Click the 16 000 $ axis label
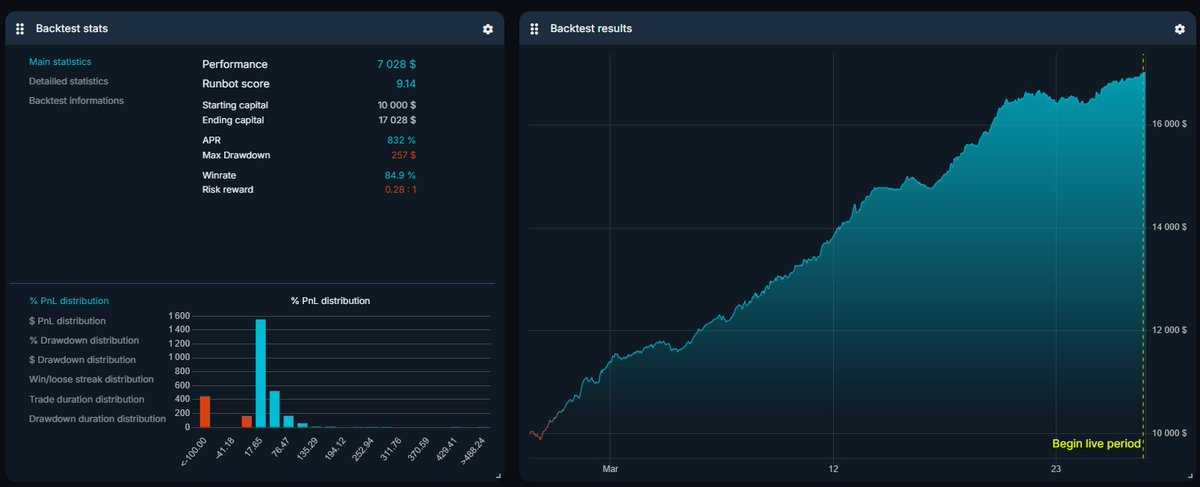Viewport: 1200px width, 487px height. pos(1168,125)
